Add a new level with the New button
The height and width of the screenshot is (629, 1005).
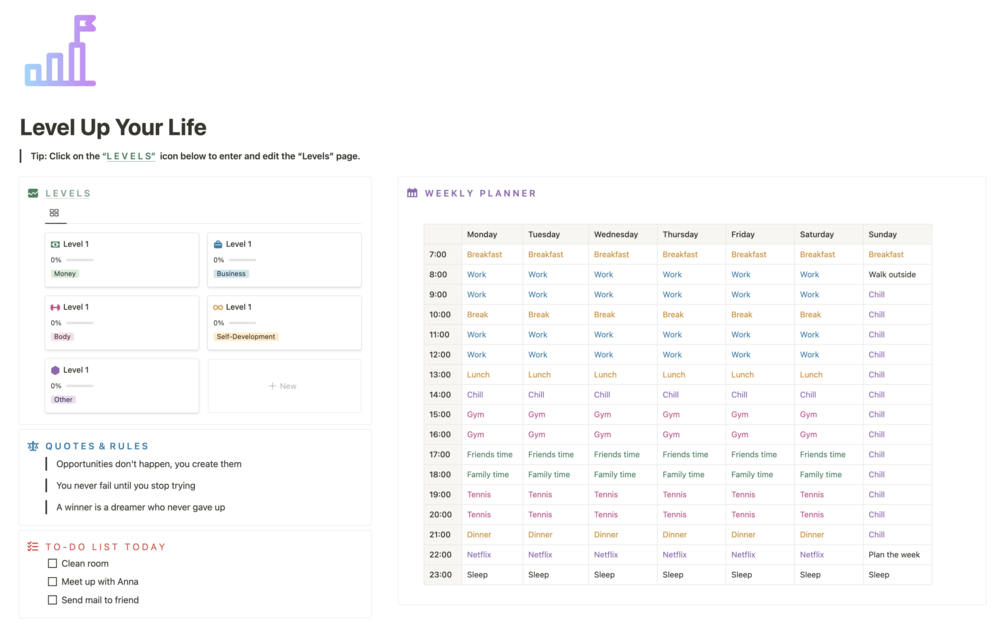click(283, 386)
